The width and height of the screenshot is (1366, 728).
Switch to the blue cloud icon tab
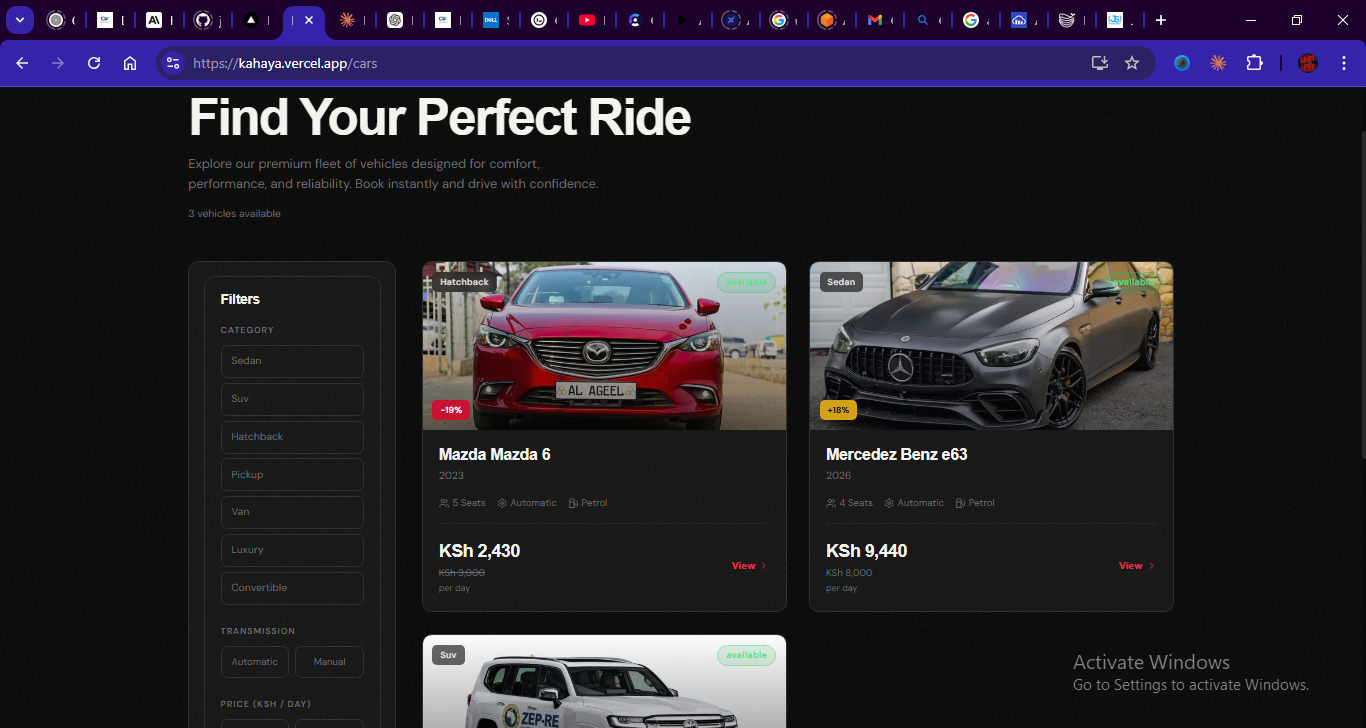tap(1018, 20)
